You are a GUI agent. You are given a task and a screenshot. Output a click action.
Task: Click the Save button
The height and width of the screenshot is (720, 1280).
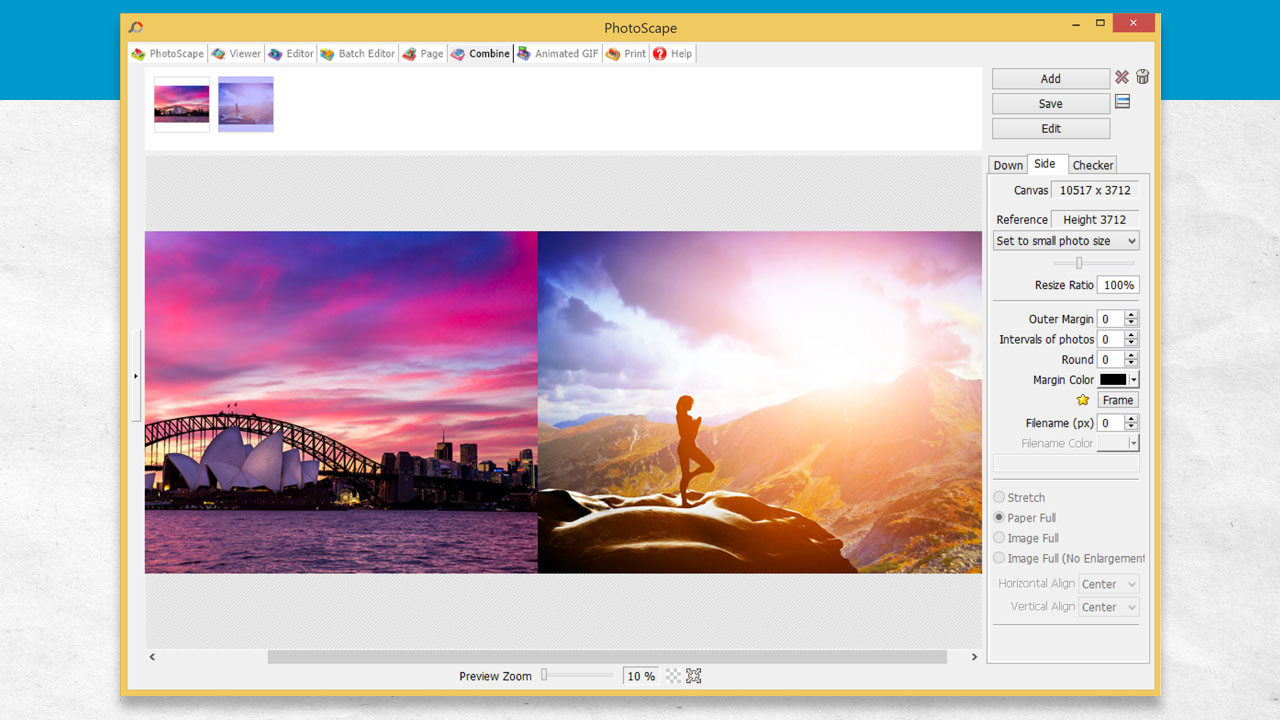1051,104
